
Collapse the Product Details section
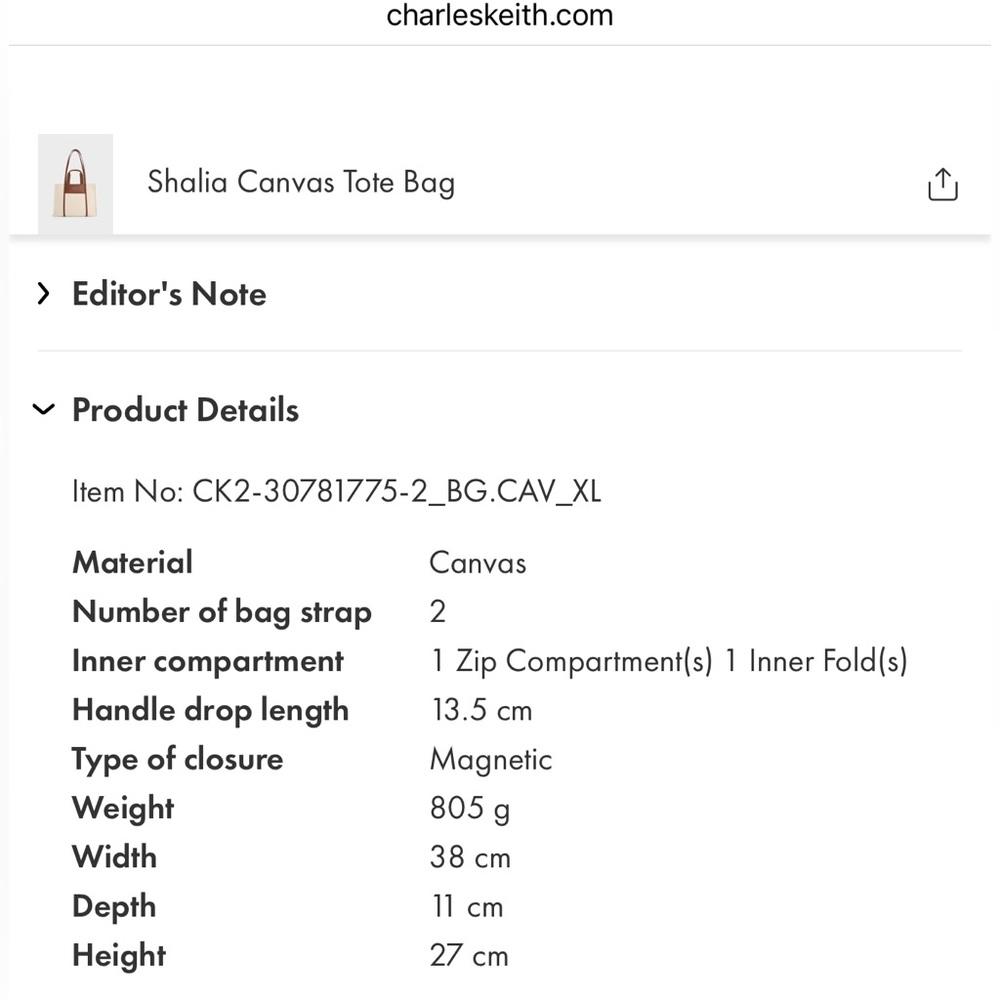pos(184,409)
